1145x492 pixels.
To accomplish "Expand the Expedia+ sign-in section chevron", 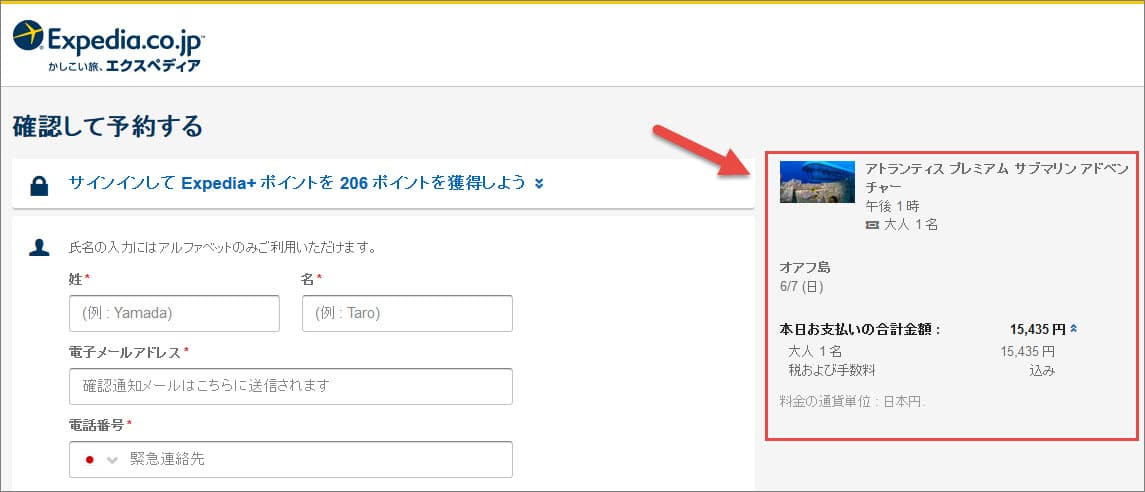I will tap(539, 184).
